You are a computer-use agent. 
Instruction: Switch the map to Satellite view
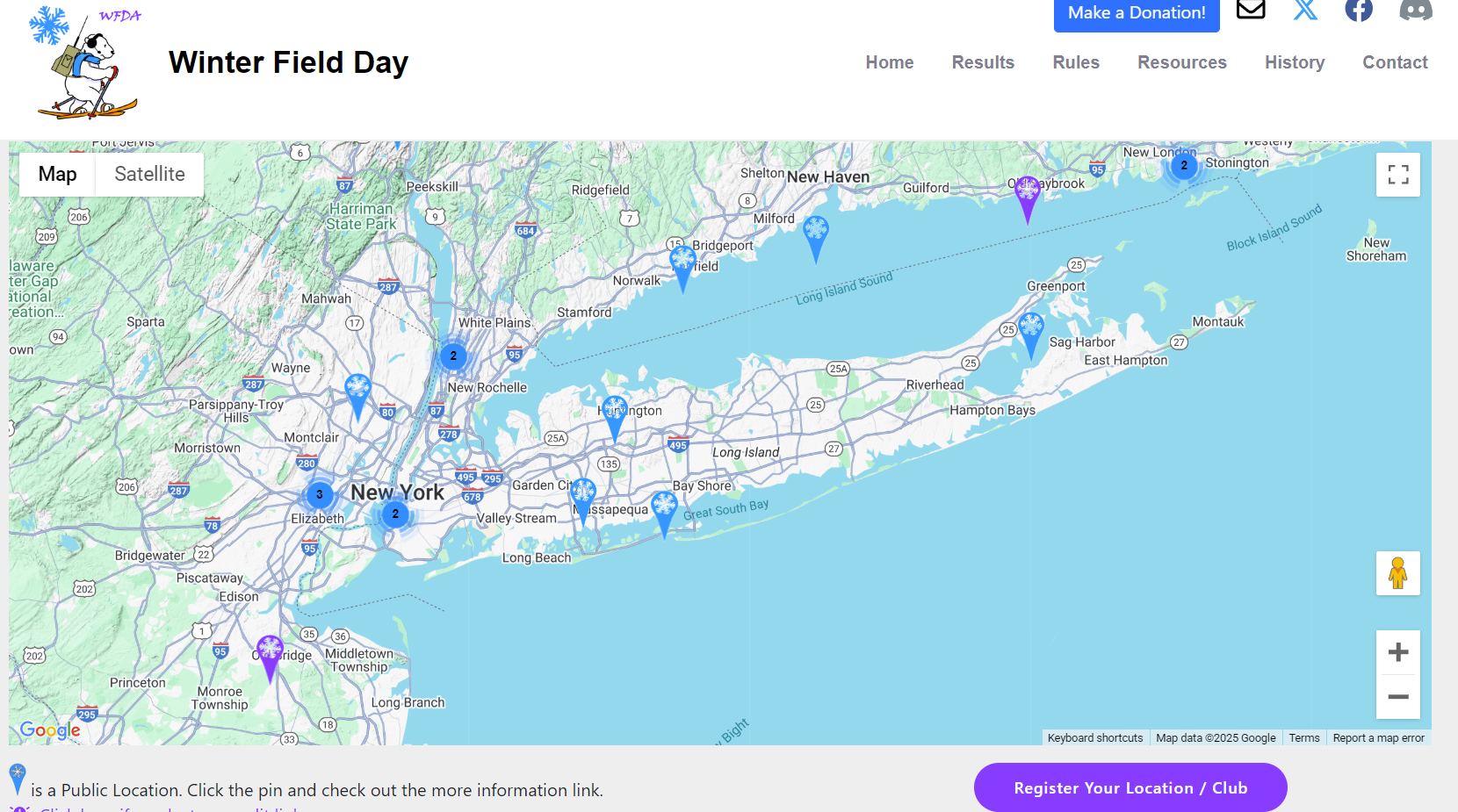pos(148,175)
